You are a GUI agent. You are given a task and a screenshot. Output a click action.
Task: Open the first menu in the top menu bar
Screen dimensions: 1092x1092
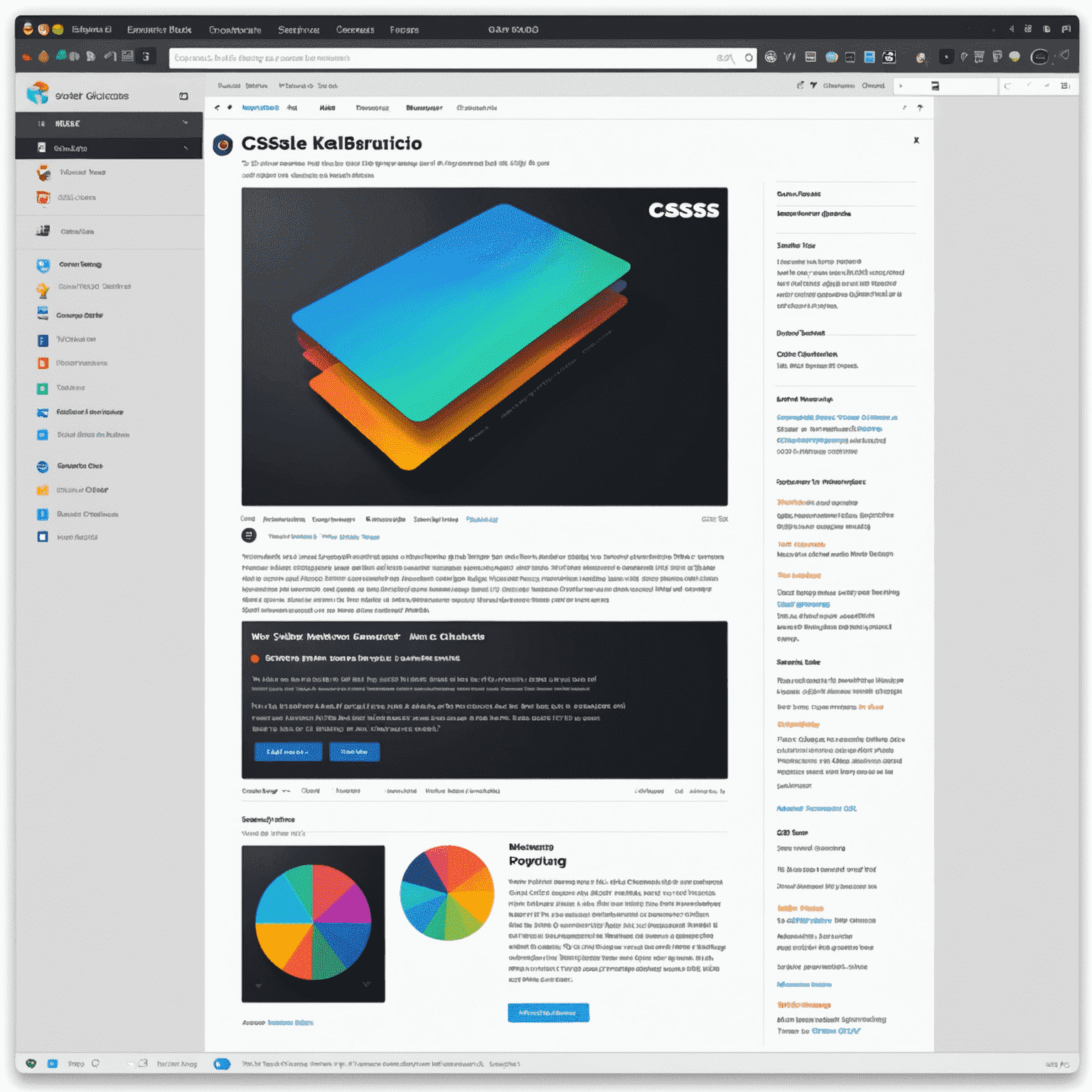[x=92, y=29]
